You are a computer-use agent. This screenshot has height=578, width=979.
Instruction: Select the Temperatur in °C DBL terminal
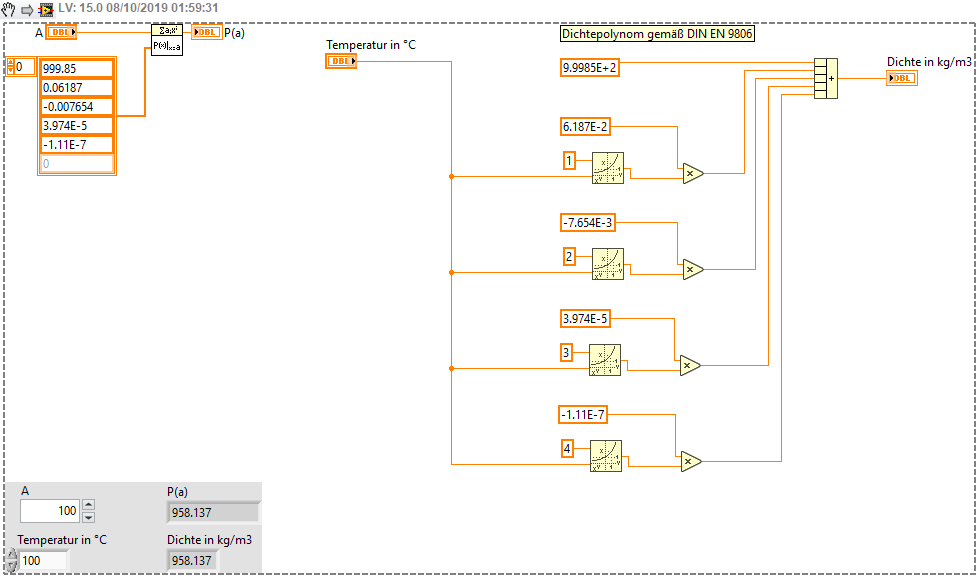341,61
